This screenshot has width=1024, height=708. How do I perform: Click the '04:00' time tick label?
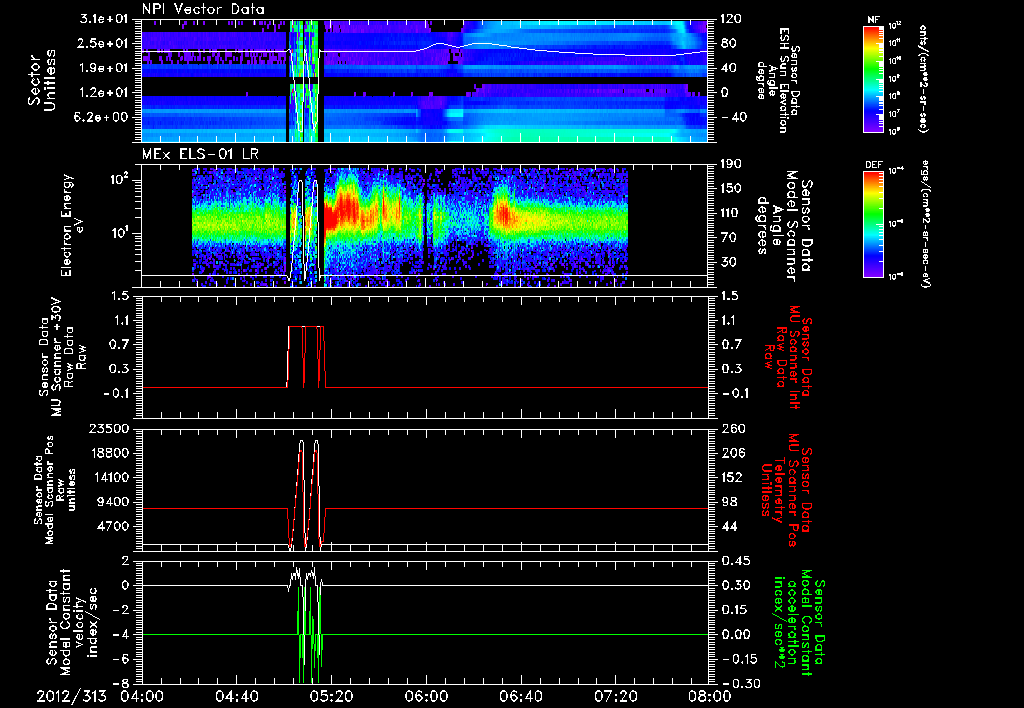point(142,696)
